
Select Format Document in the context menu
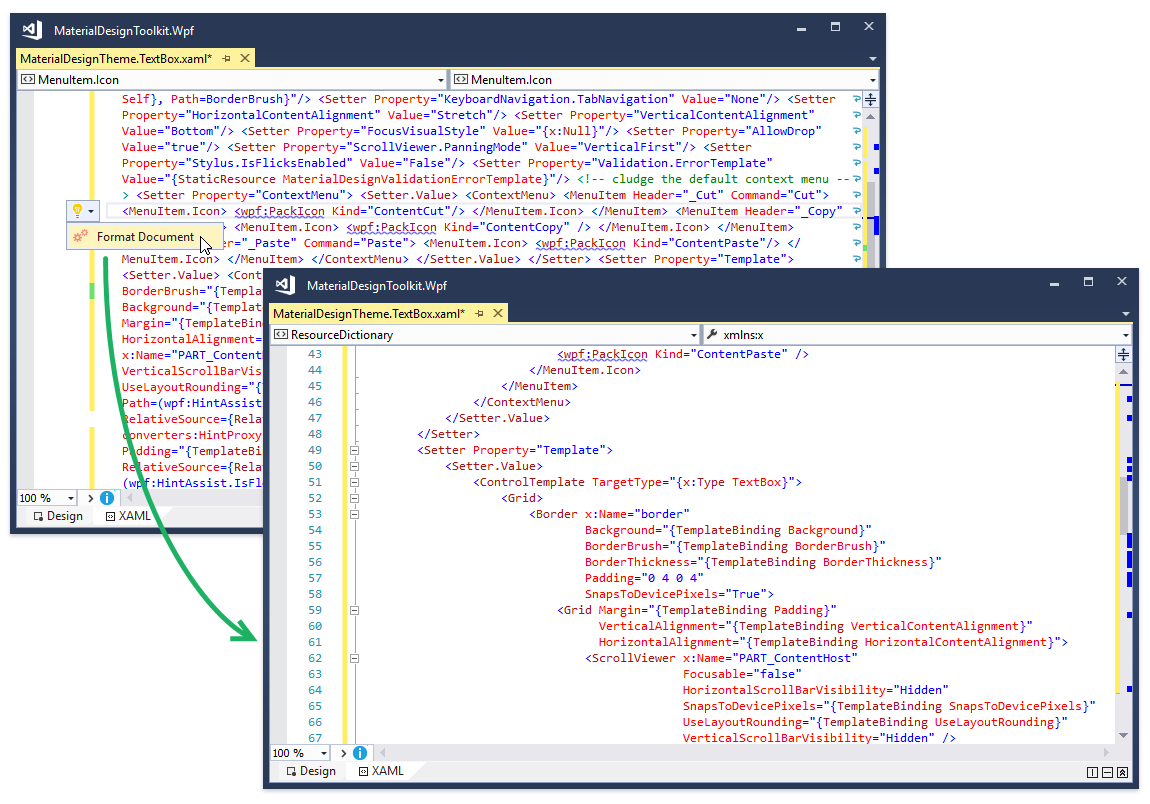148,236
